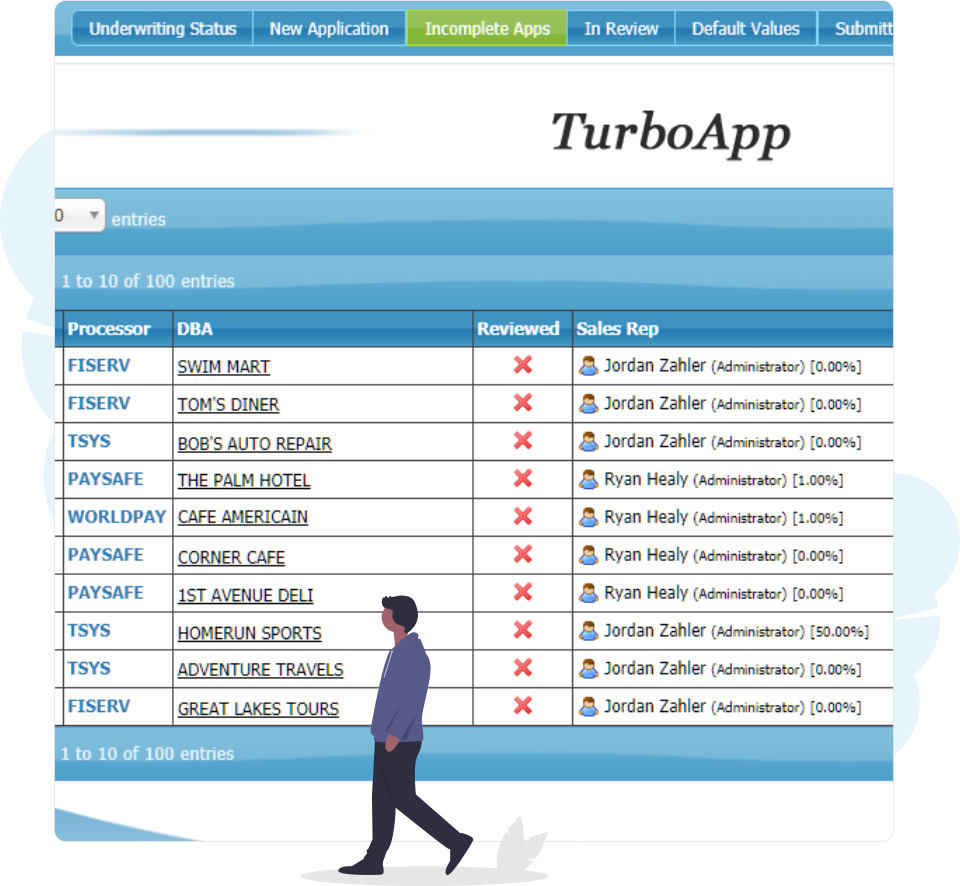Click TSYS processor in ADVENTURE TRAVELS row
Image resolution: width=960 pixels, height=886 pixels.
(x=89, y=669)
